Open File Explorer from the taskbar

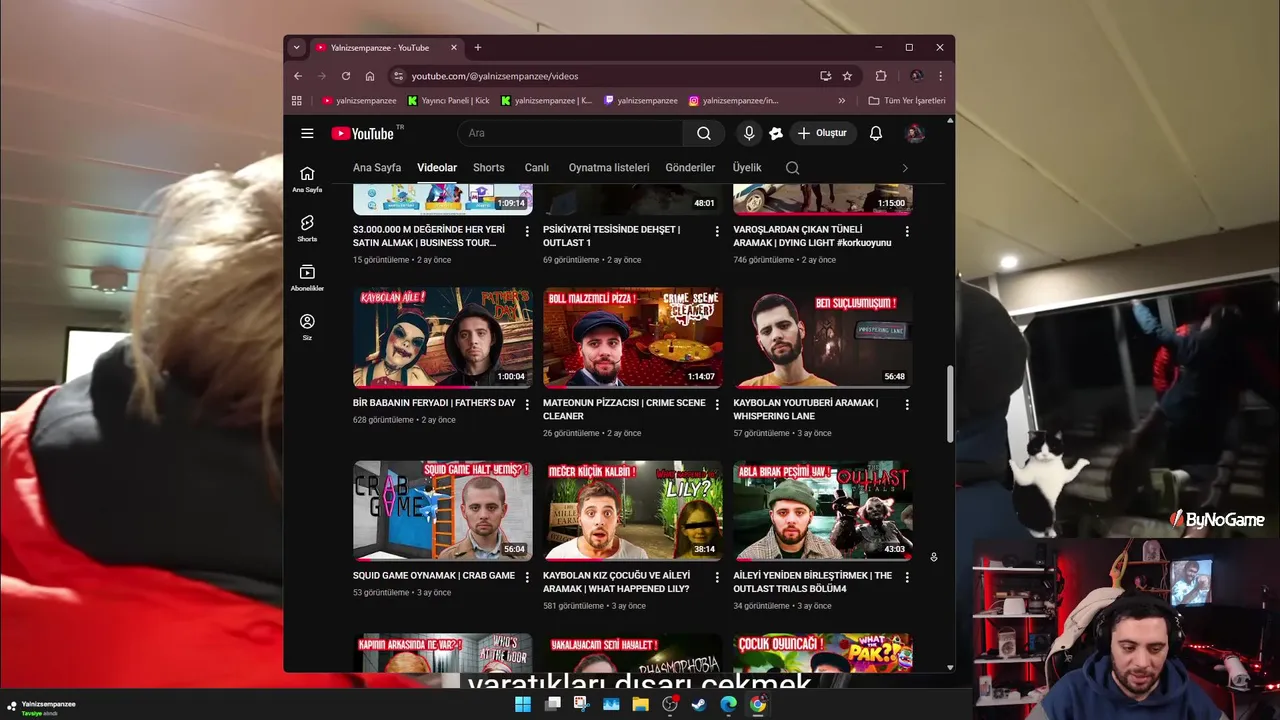(x=640, y=704)
